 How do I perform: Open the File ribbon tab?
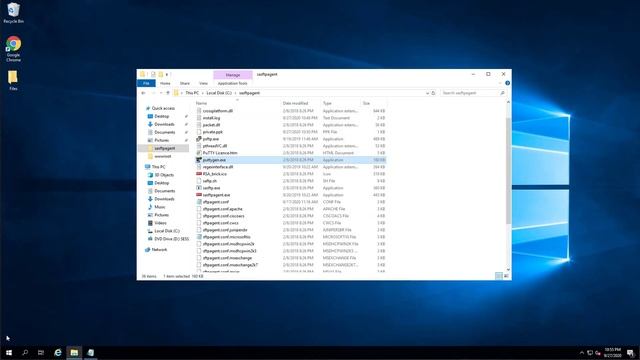coord(146,83)
